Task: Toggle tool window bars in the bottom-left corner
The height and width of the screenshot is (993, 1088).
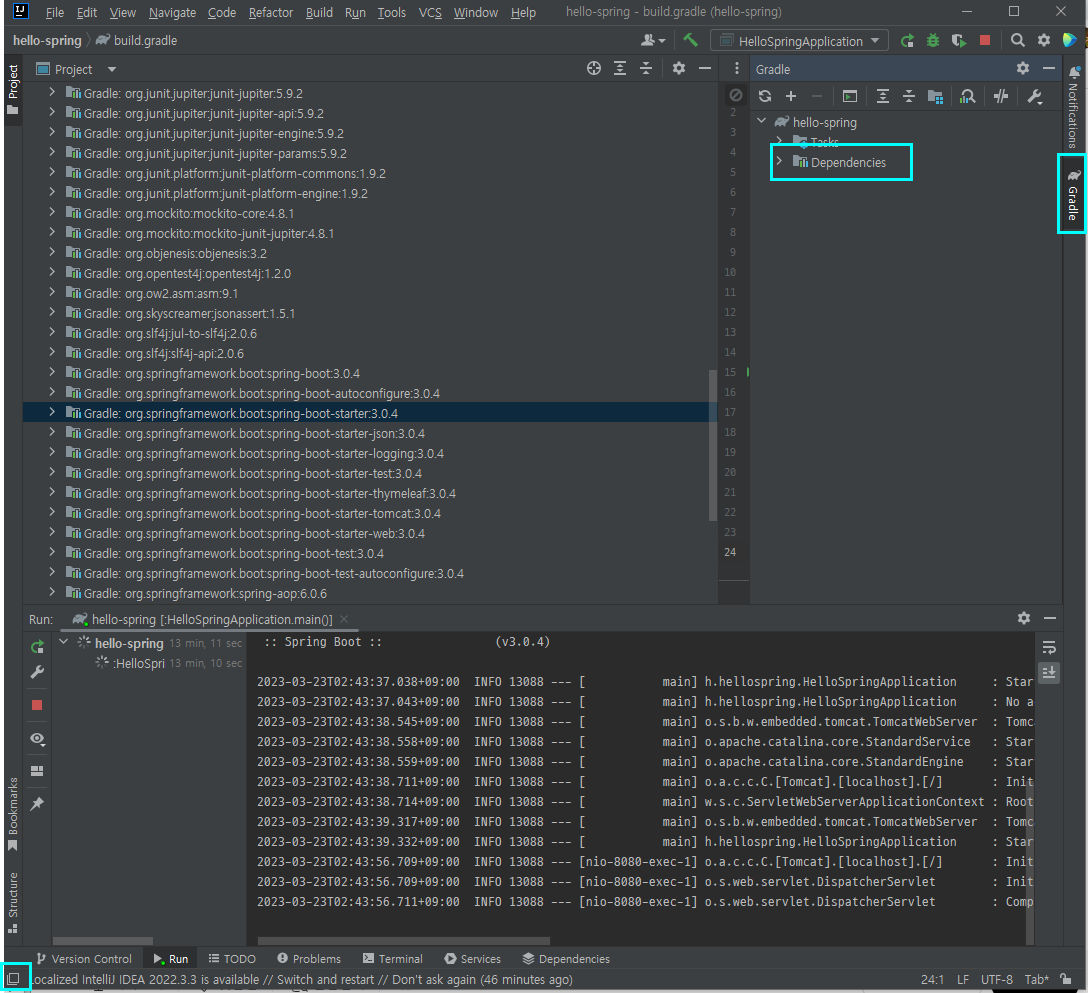Action: [13, 979]
